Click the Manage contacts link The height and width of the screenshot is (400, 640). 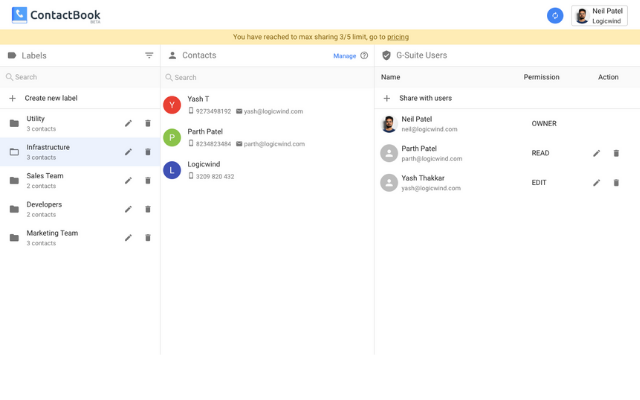coord(344,56)
